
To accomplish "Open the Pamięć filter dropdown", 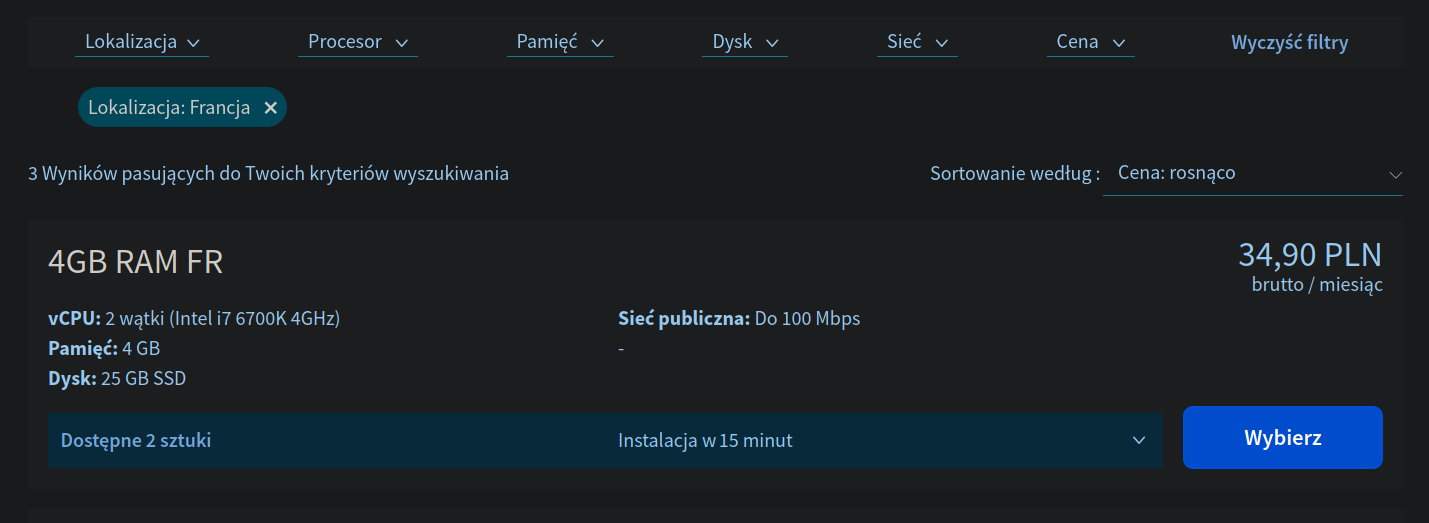I will pyautogui.click(x=560, y=42).
